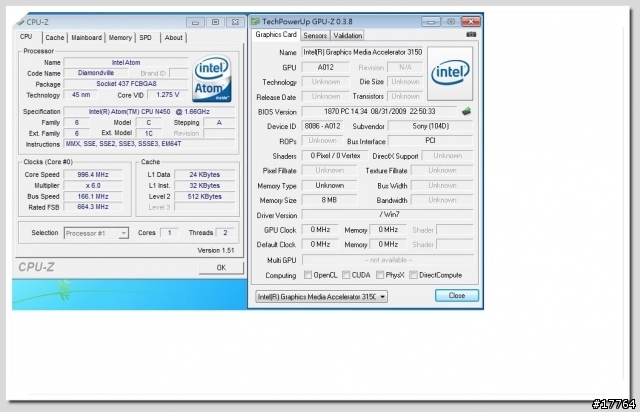Click the GPU-Z Name field with Graphics Media Accelerator 3150
The image size is (640, 412).
(362, 52)
